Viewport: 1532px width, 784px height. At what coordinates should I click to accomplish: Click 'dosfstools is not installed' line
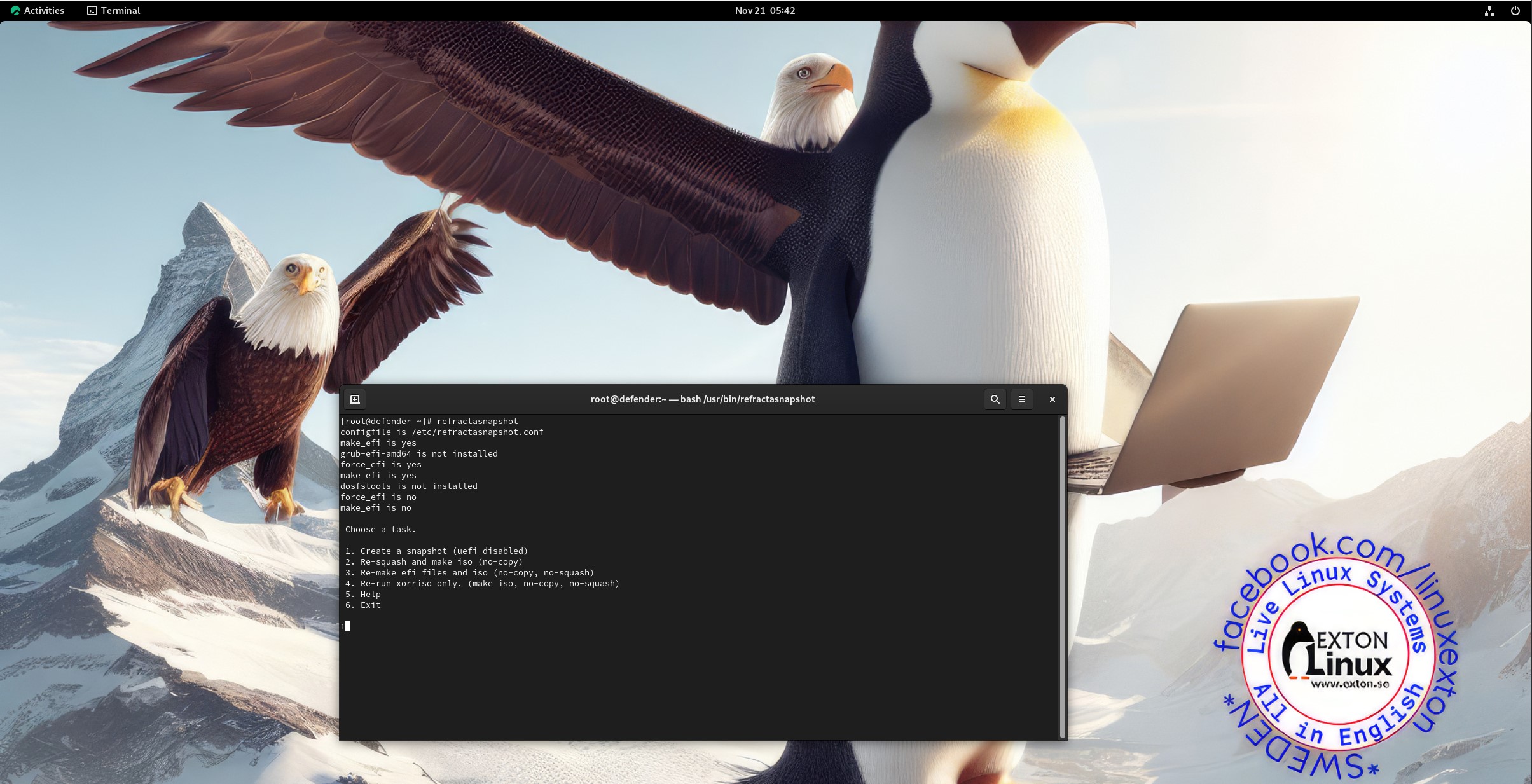click(409, 486)
